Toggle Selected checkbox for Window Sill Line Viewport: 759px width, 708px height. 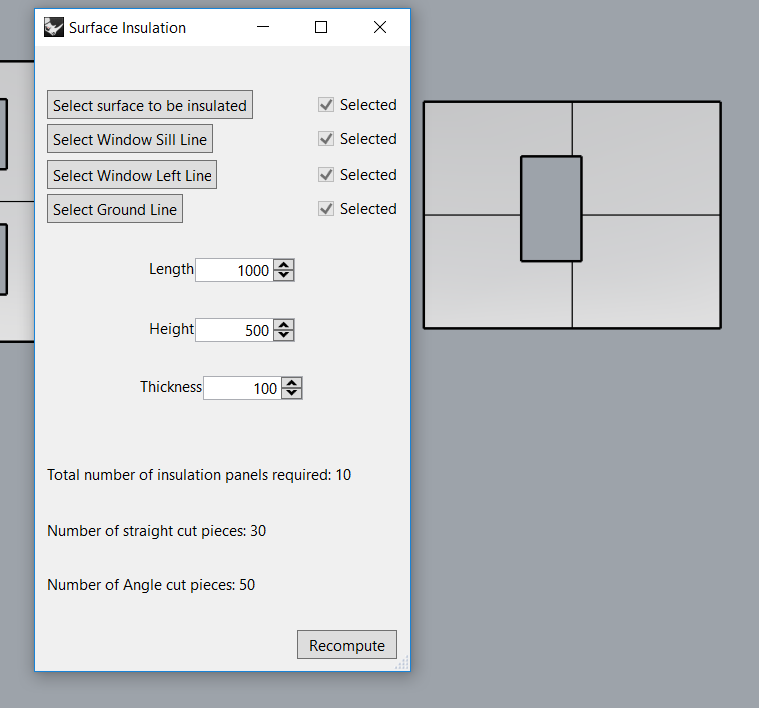(326, 139)
